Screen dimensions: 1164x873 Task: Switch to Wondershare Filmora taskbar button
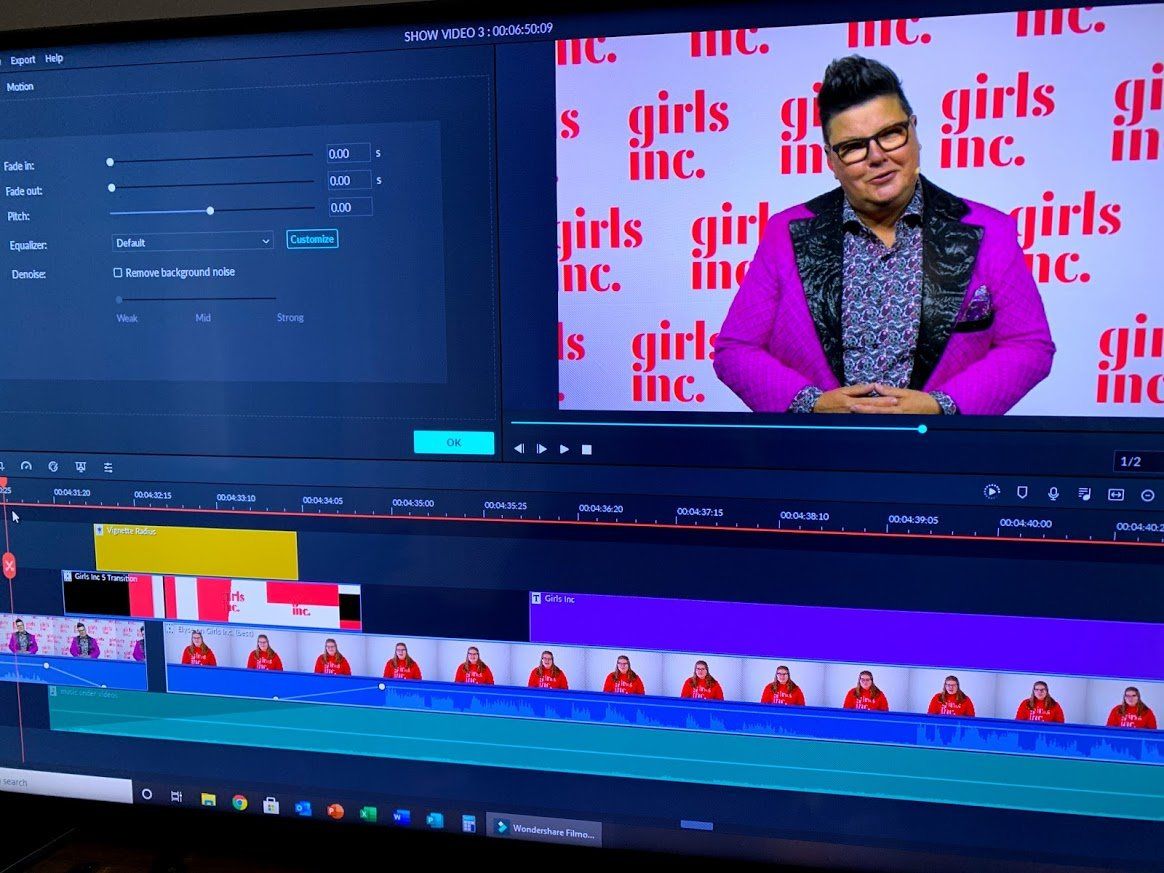point(544,831)
